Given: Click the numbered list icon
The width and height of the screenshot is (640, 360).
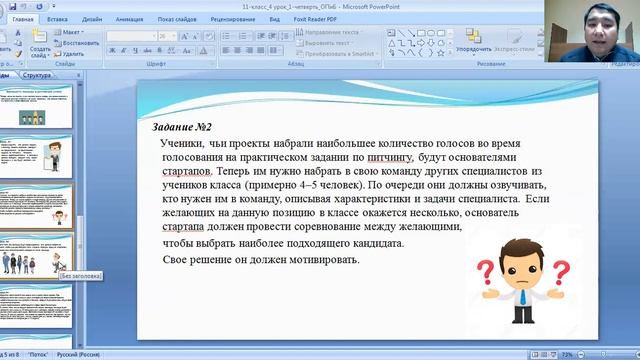Looking at the screenshot, I should [243, 36].
